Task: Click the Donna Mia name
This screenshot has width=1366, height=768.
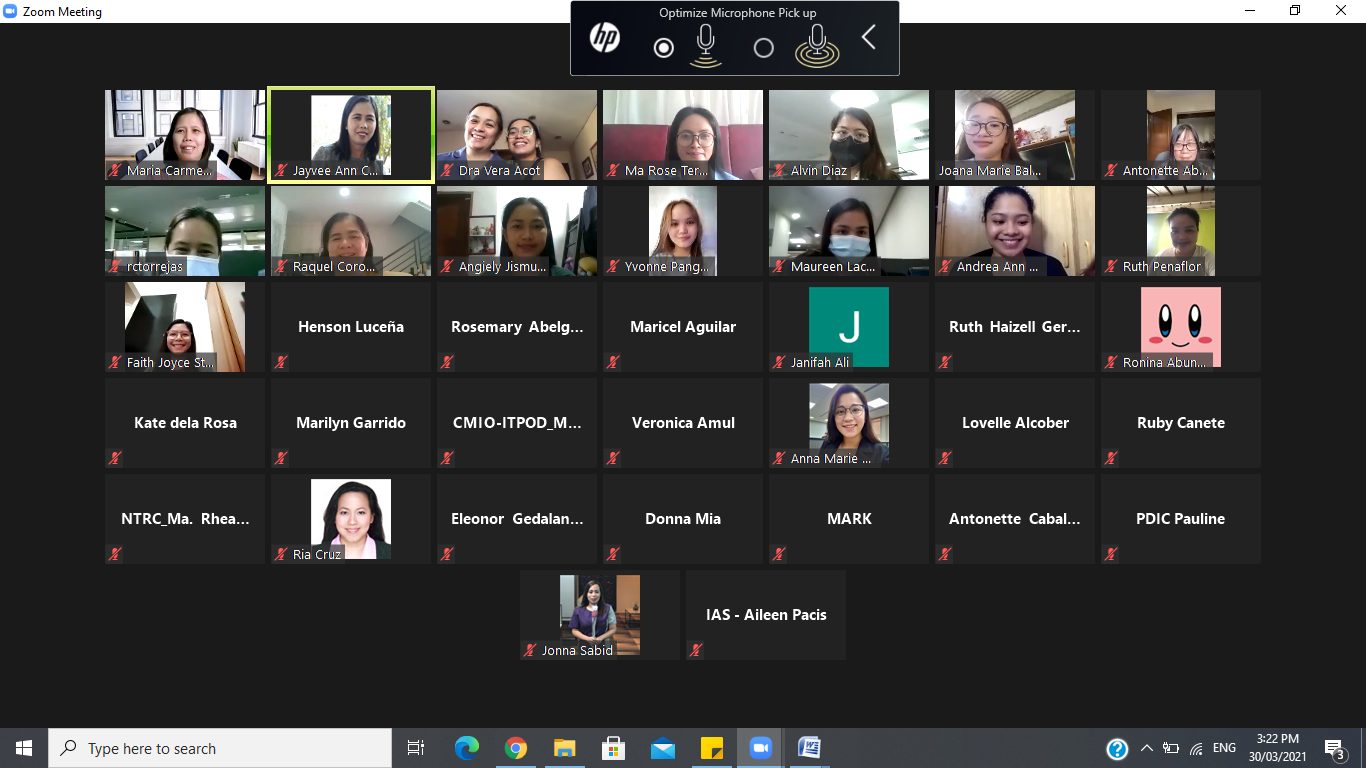Action: click(683, 519)
